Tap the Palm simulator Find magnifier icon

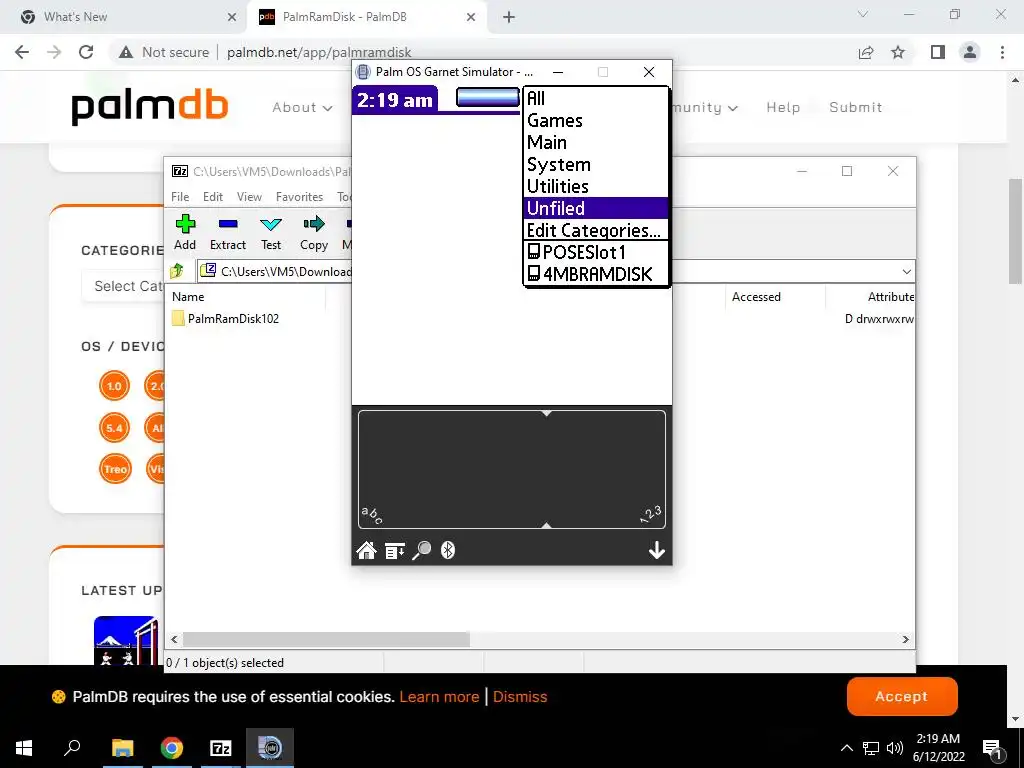(421, 551)
